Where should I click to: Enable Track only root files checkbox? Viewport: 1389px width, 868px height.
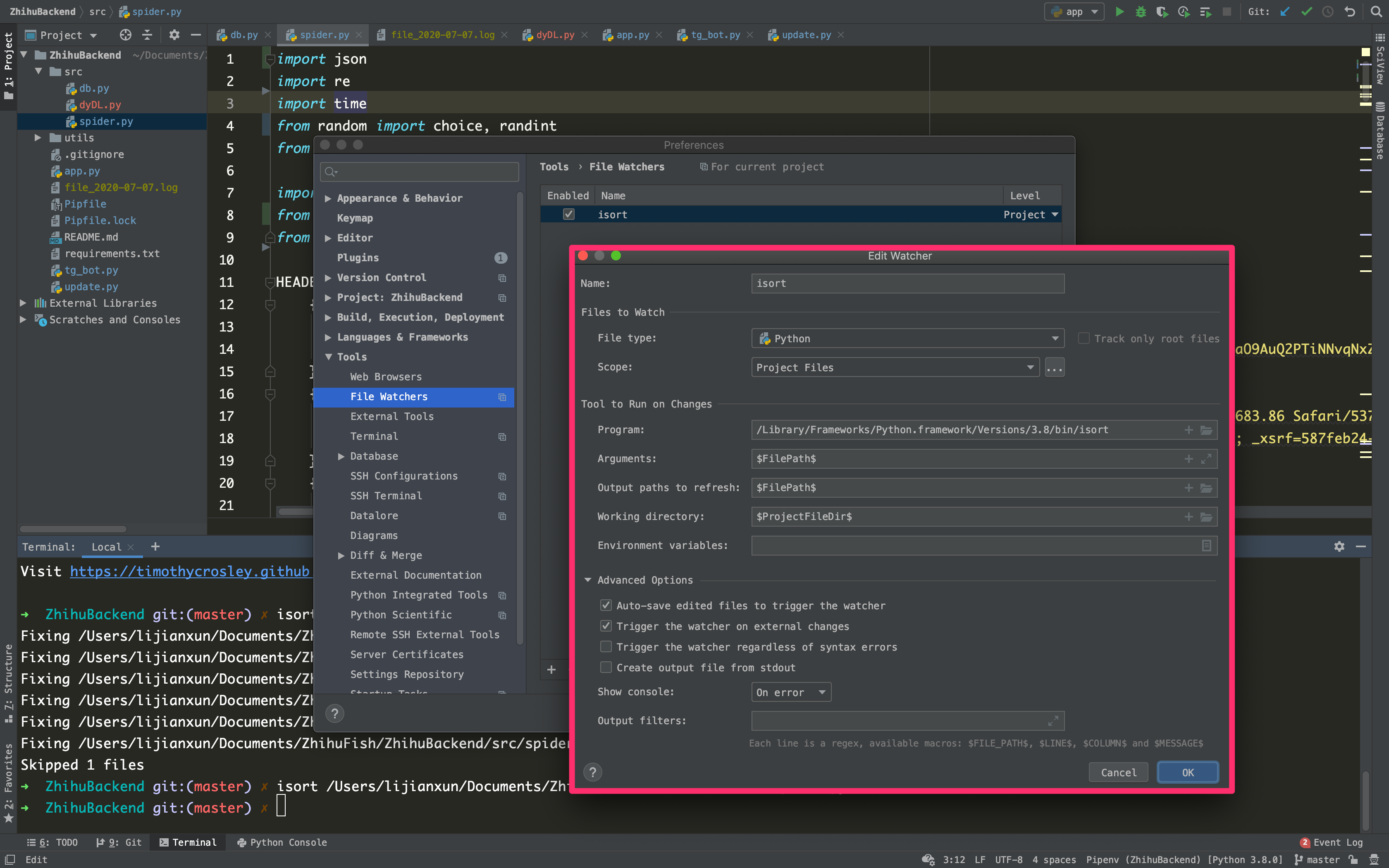click(x=1083, y=338)
